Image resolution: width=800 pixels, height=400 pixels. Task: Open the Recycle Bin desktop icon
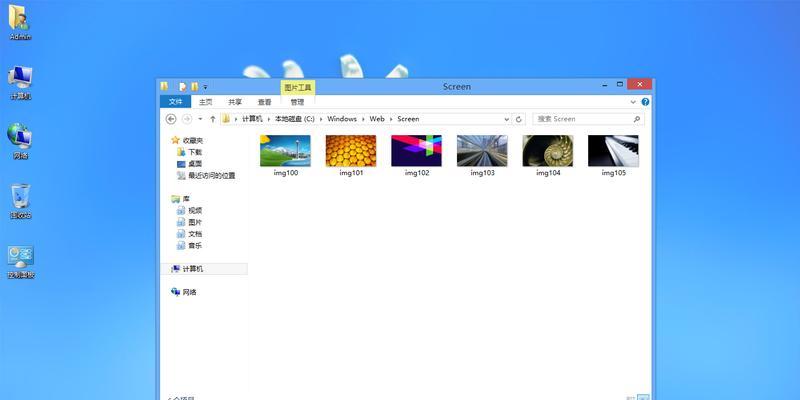(x=20, y=201)
